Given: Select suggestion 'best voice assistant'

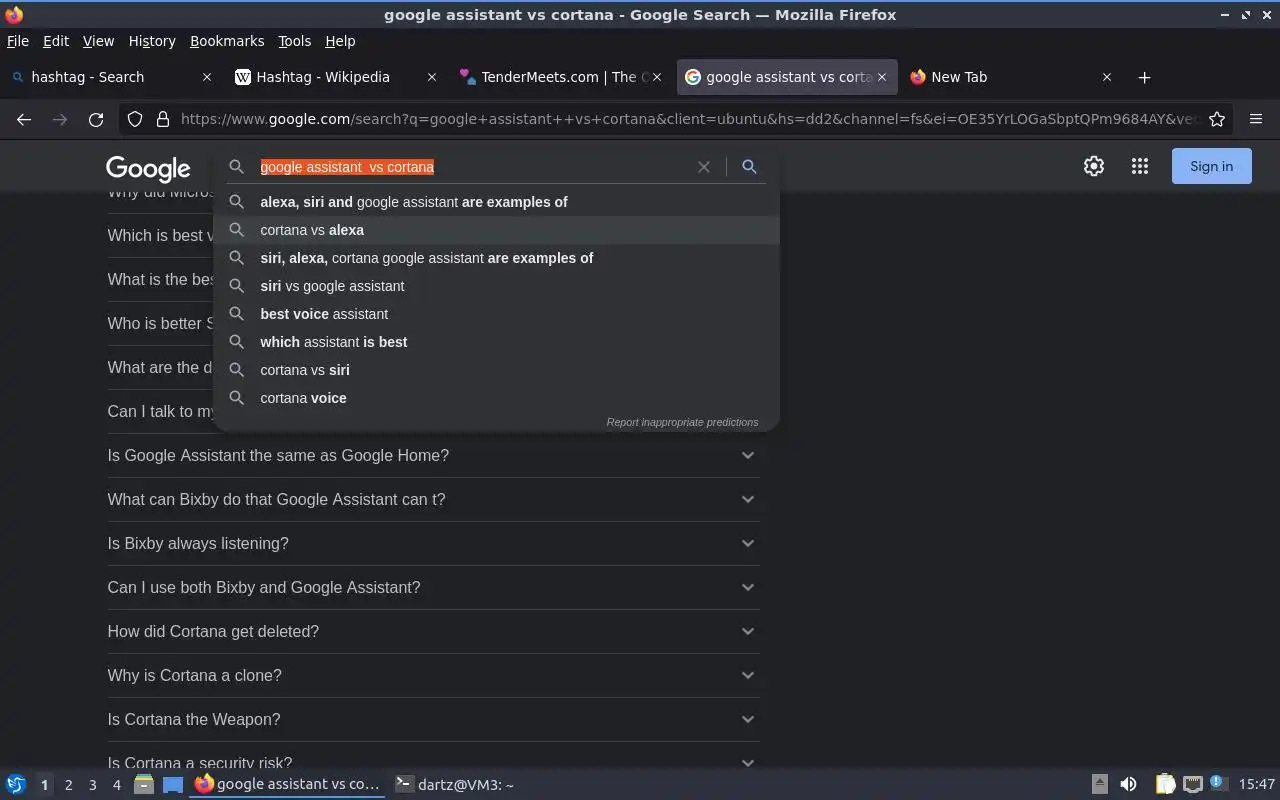Looking at the screenshot, I should click(497, 314).
